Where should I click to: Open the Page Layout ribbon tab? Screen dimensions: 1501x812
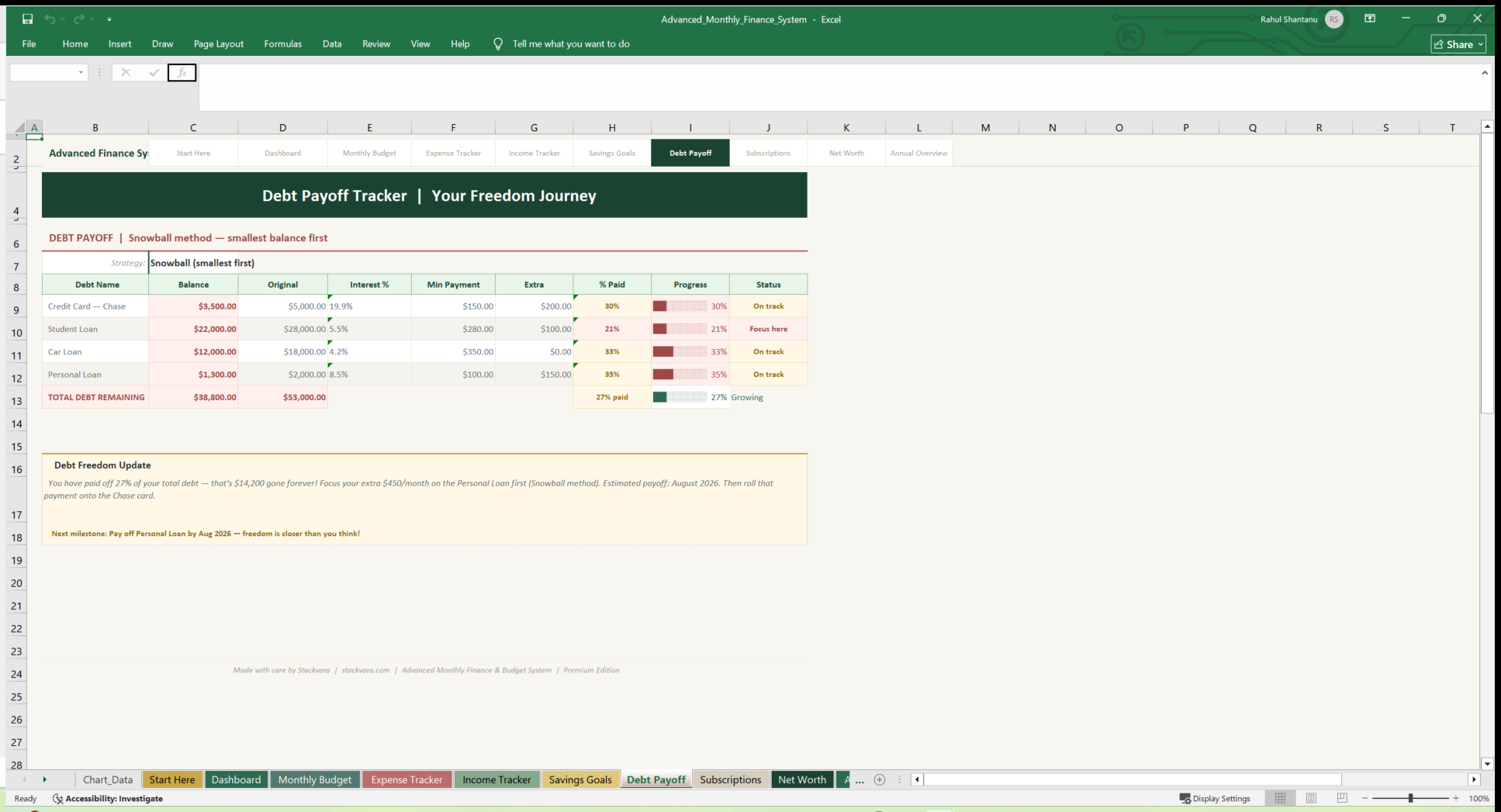pyautogui.click(x=219, y=44)
